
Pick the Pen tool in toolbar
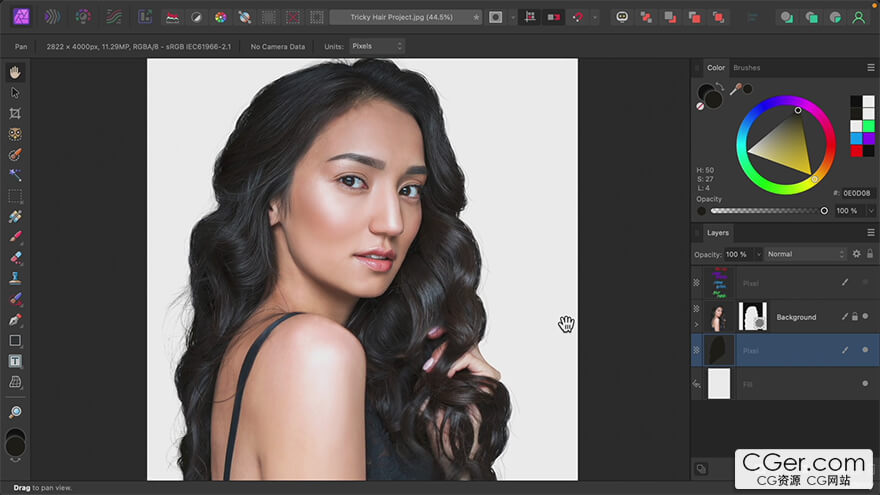[x=15, y=320]
